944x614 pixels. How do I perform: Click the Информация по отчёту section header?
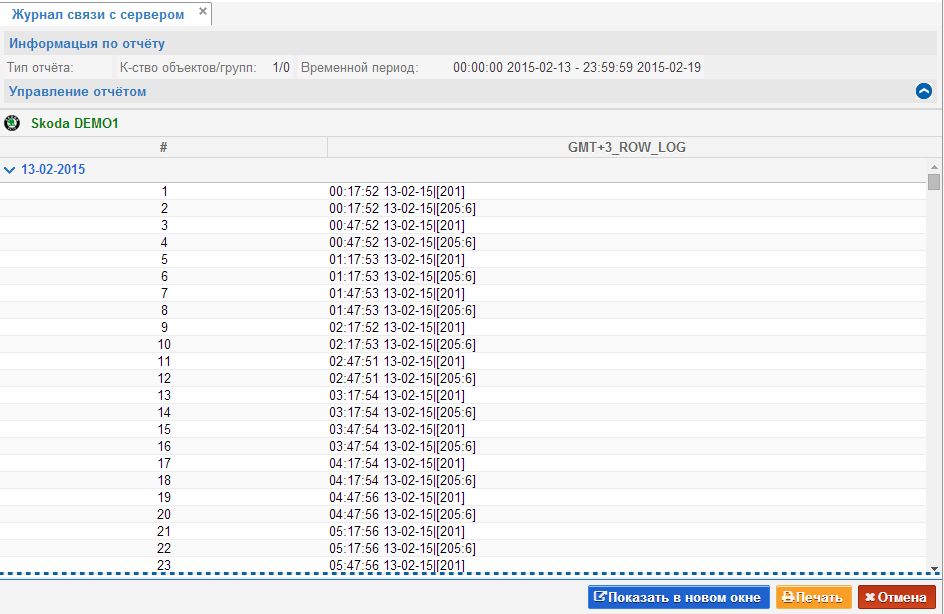[87, 44]
